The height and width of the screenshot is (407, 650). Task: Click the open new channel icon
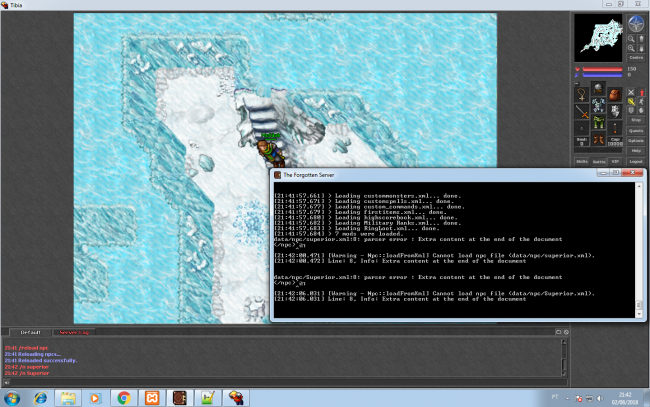pos(558,332)
